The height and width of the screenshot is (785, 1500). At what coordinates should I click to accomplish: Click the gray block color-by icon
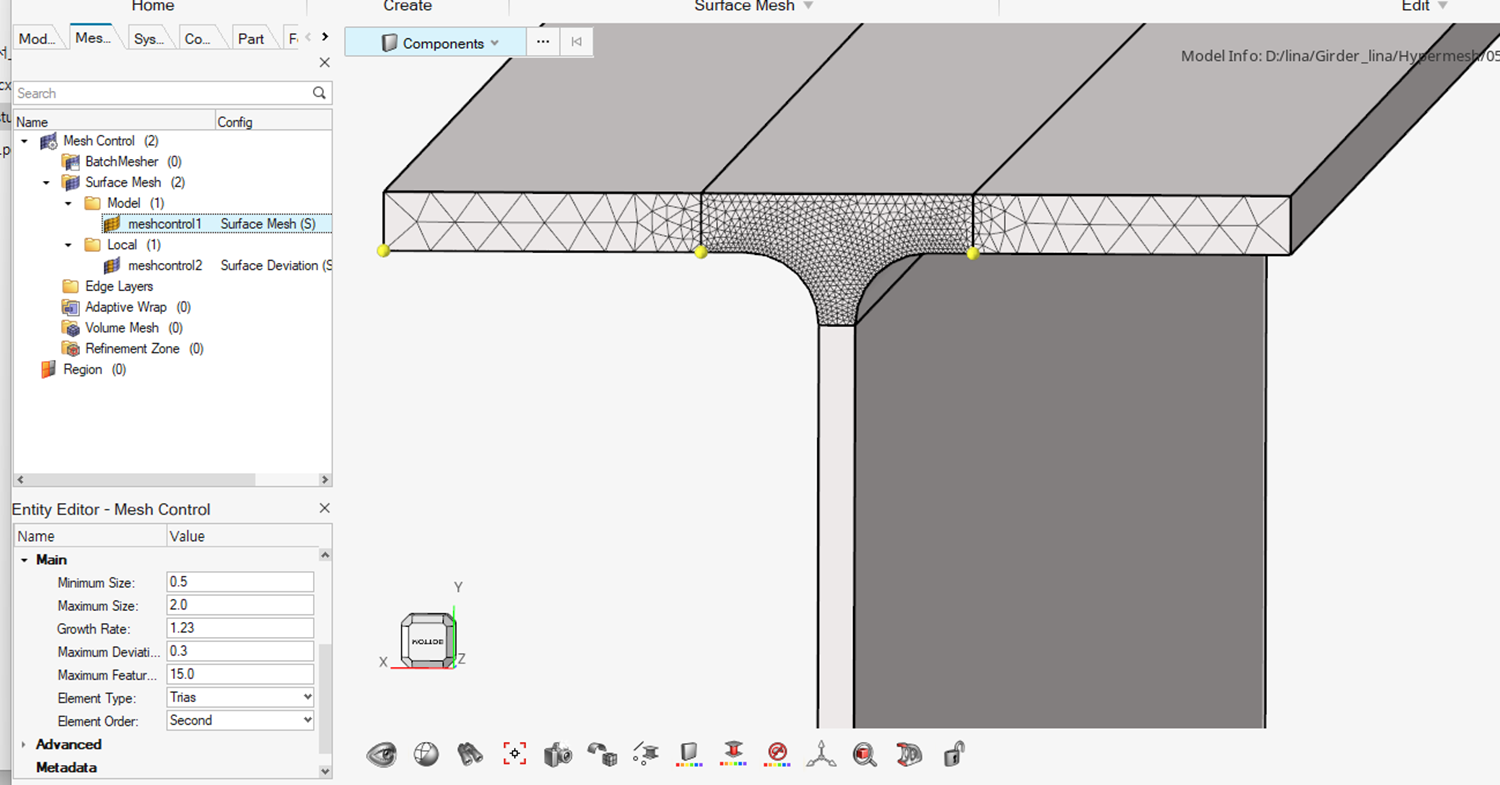click(x=689, y=754)
